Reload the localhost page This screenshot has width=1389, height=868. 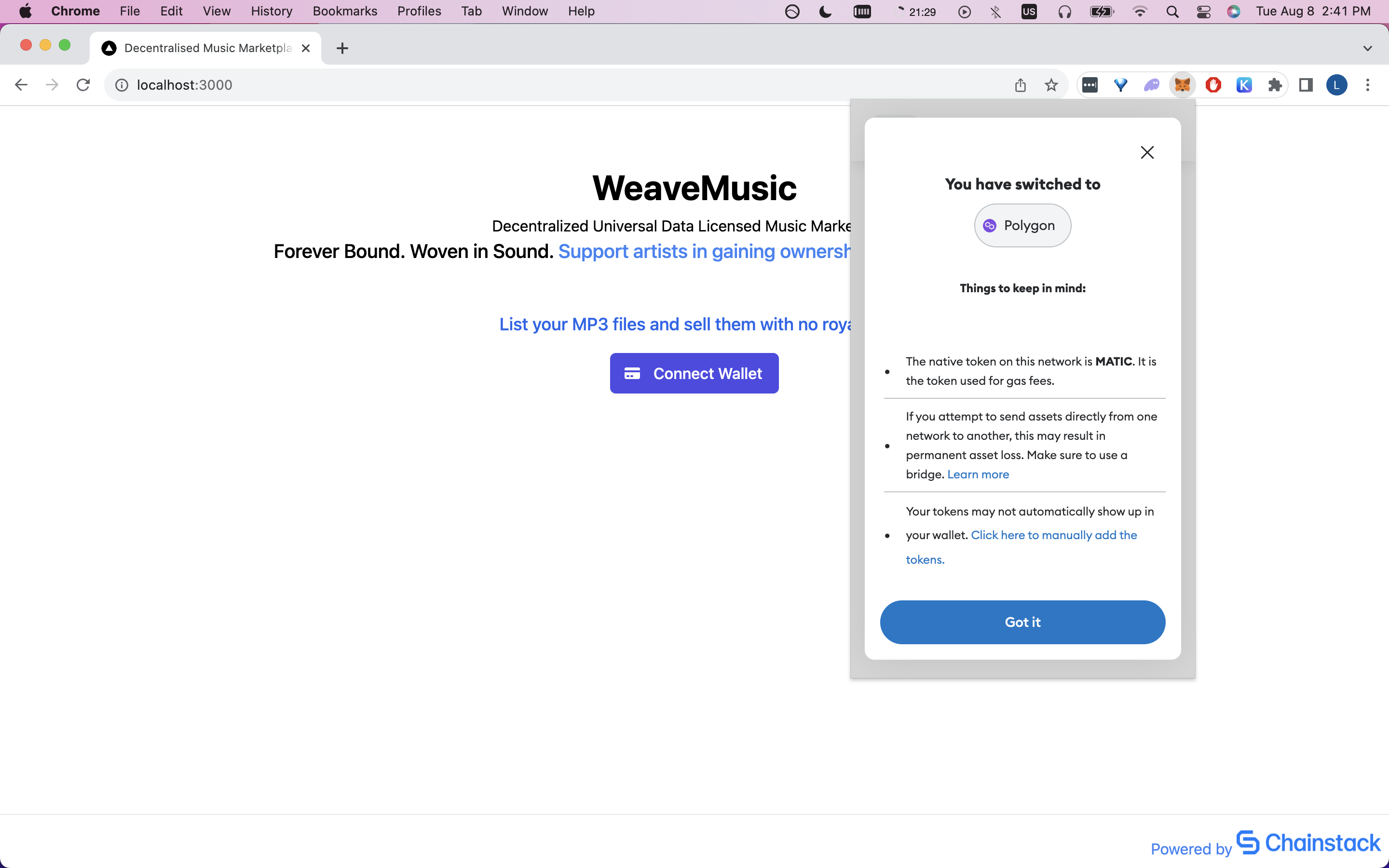[83, 85]
